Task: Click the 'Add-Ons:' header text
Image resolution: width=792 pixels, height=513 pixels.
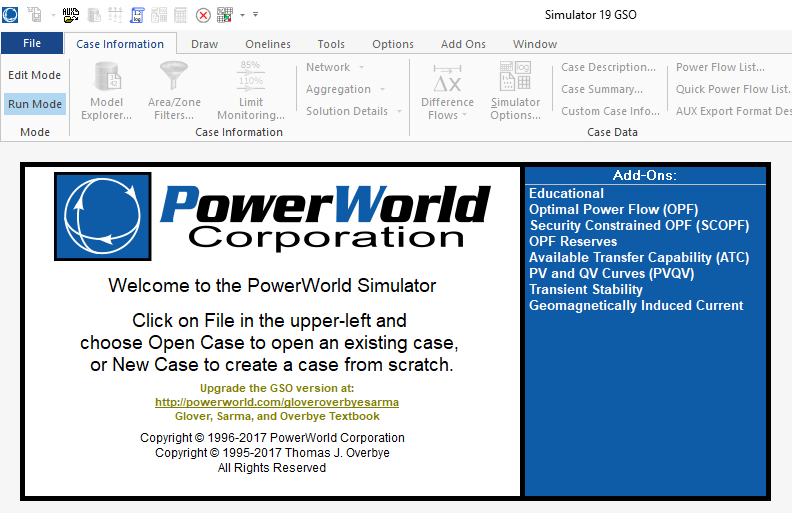Action: pyautogui.click(x=645, y=176)
